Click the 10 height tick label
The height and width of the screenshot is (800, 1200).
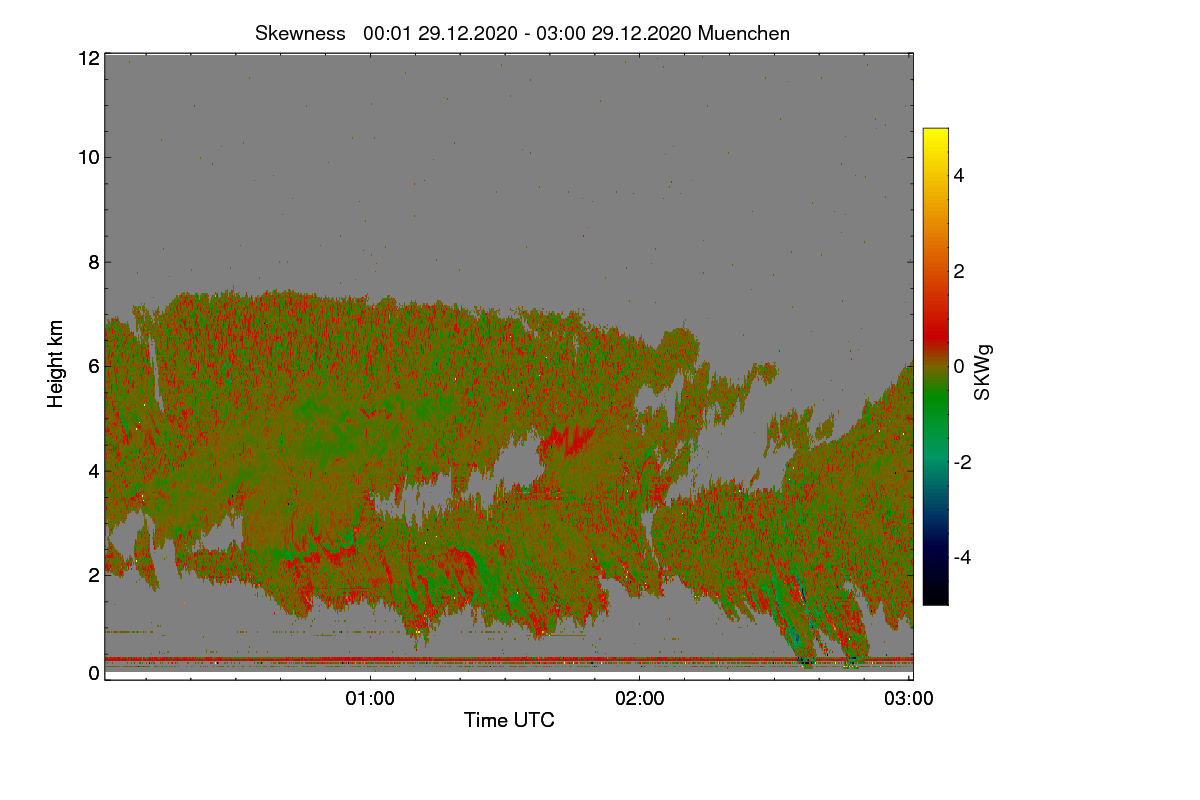coord(88,157)
